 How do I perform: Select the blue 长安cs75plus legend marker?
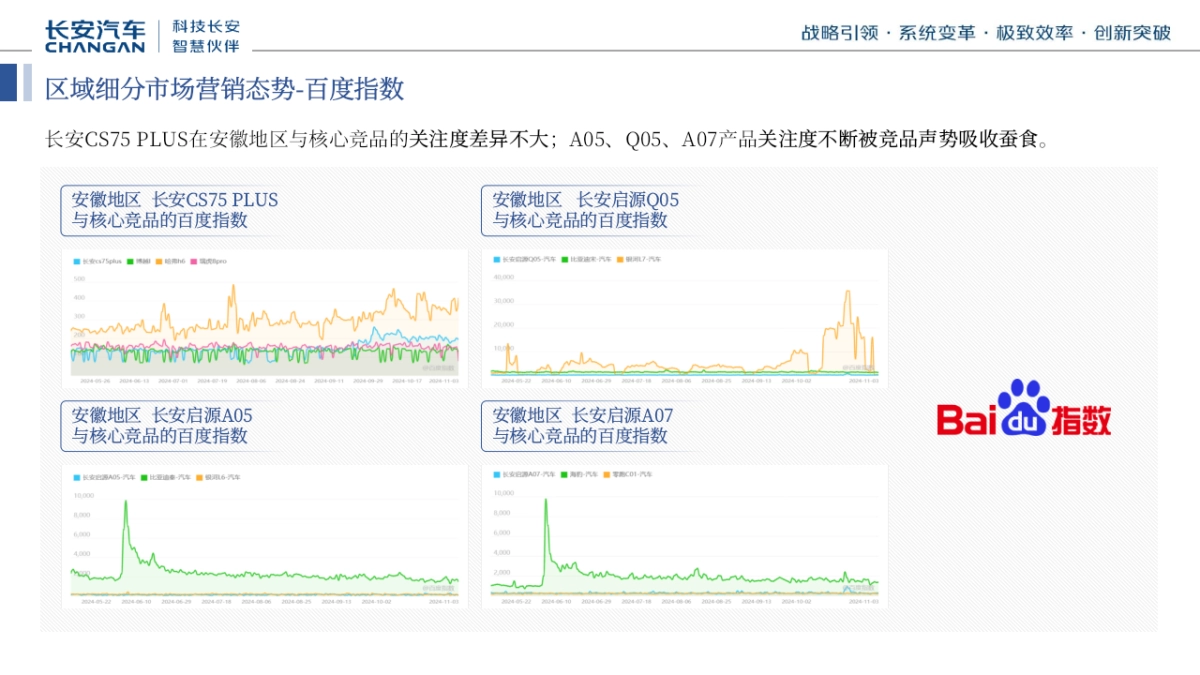[x=76, y=261]
